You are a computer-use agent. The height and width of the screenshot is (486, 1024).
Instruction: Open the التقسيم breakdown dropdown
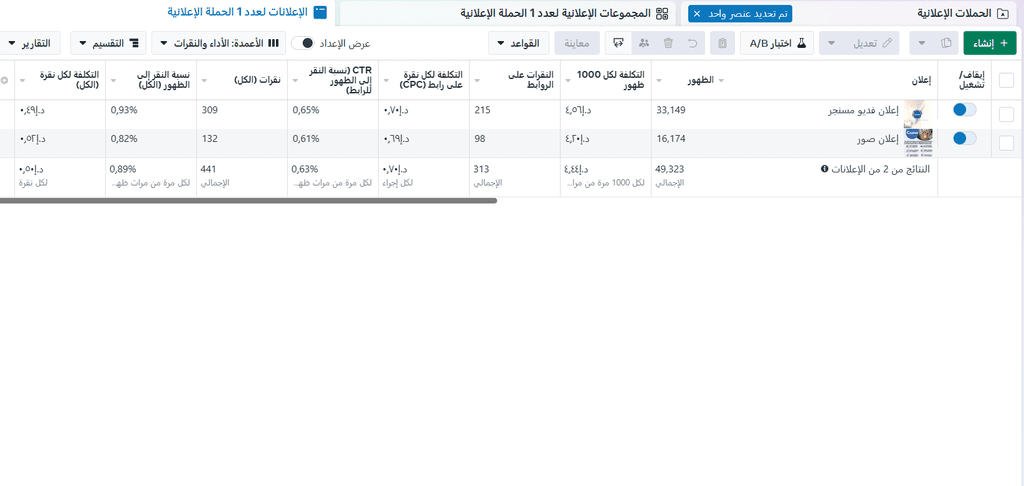(108, 43)
